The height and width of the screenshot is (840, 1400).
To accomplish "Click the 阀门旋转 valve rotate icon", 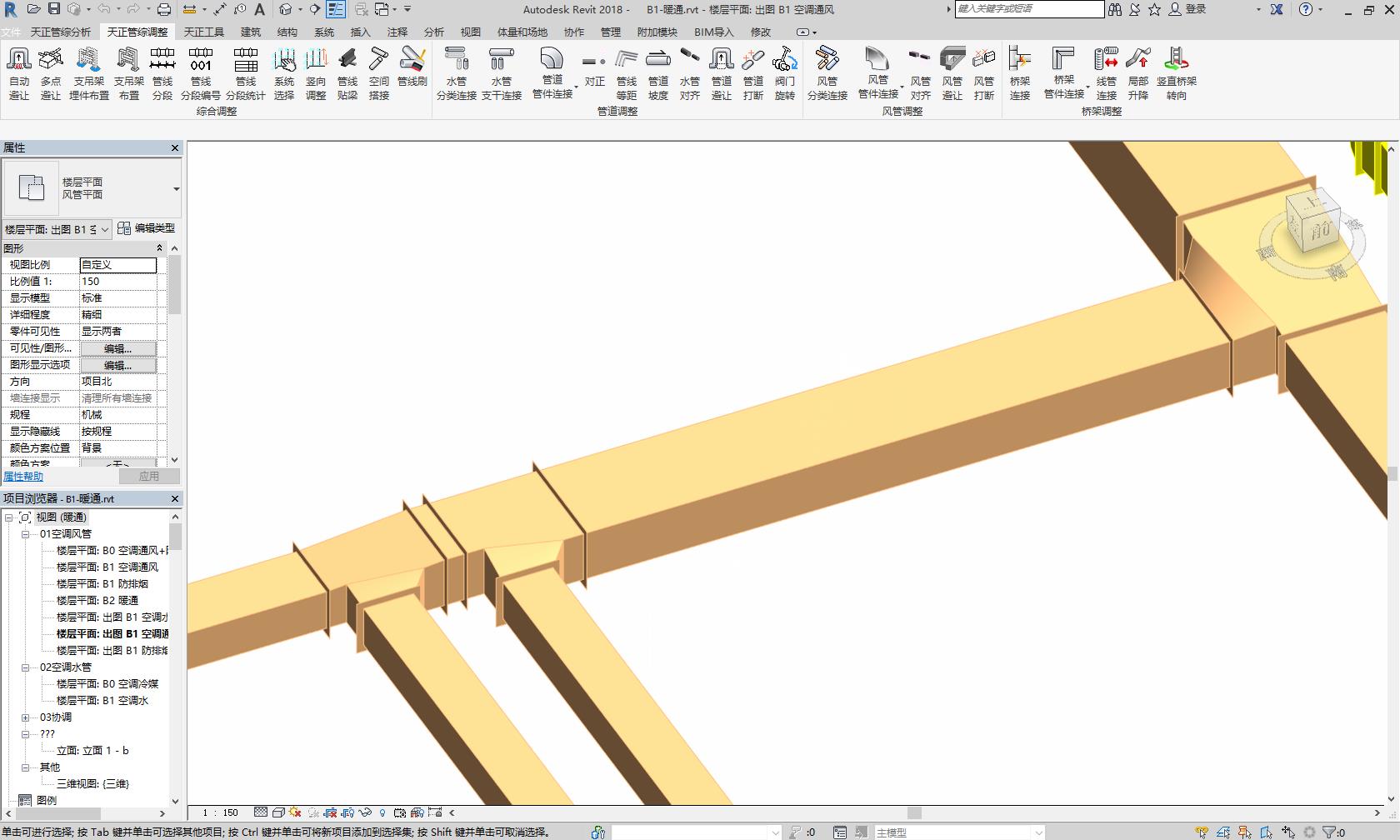I will tap(784, 73).
